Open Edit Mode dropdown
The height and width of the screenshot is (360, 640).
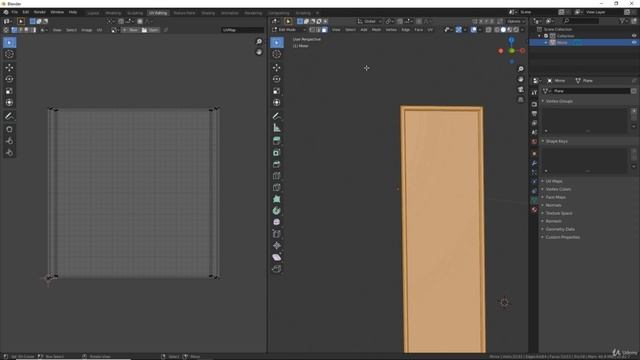tap(289, 30)
